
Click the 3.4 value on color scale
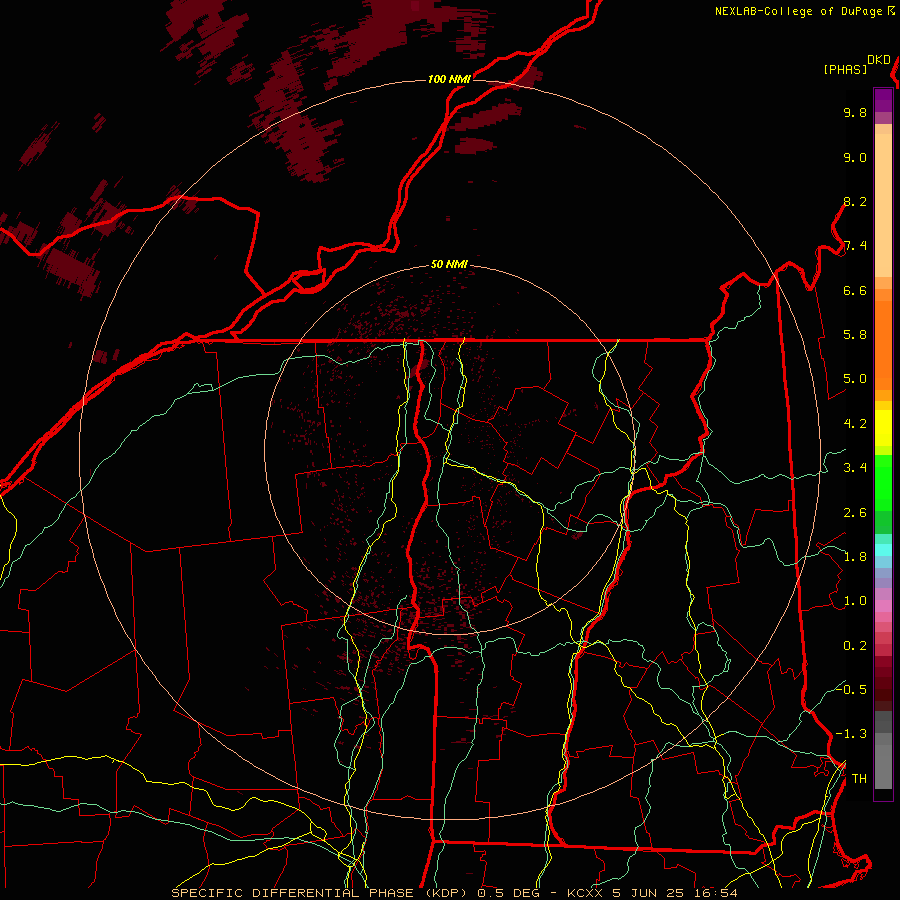pyautogui.click(x=855, y=468)
